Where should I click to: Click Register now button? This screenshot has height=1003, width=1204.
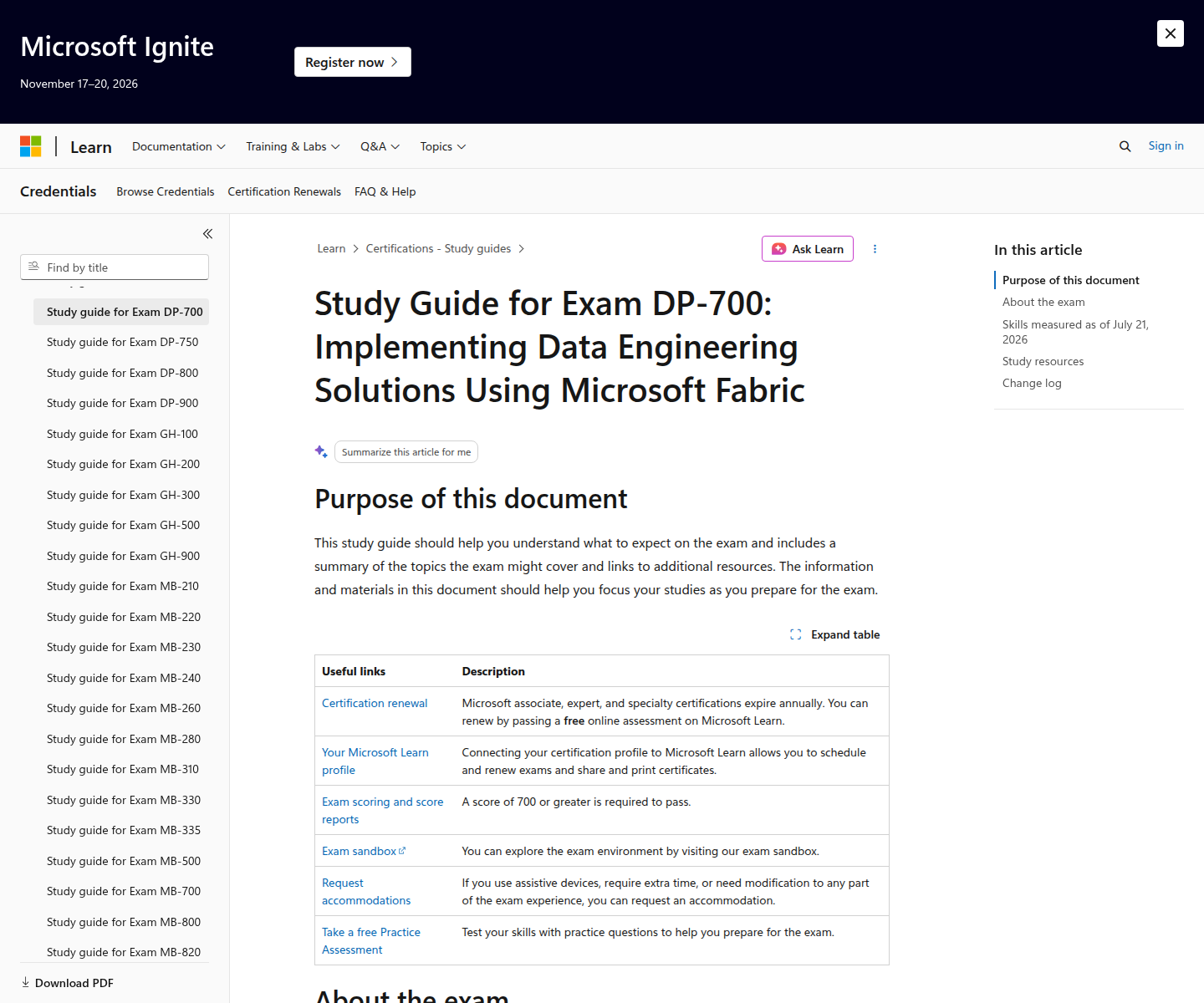[x=353, y=62]
